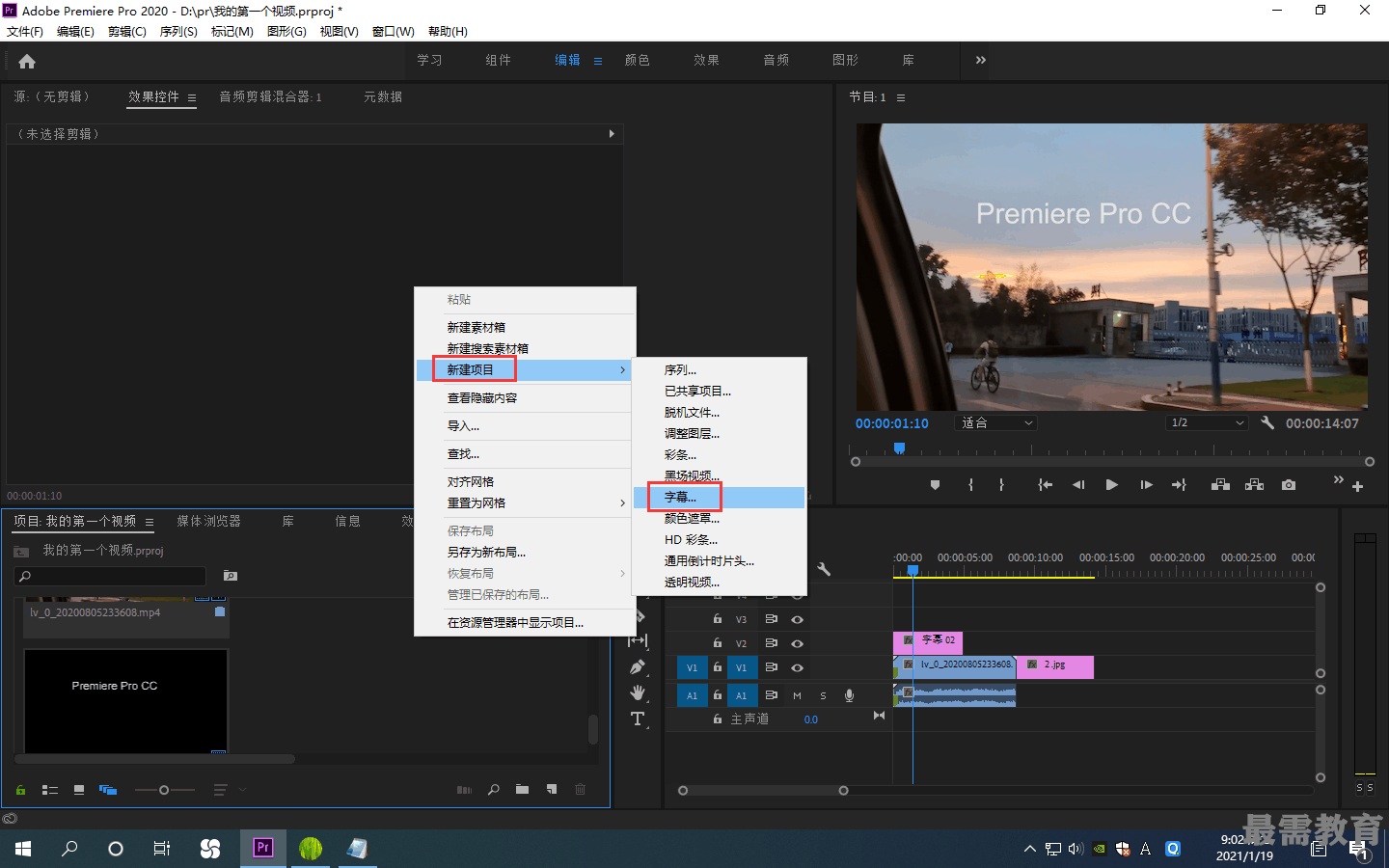Select the Type tool
Image resolution: width=1389 pixels, height=868 pixels.
pyautogui.click(x=638, y=719)
